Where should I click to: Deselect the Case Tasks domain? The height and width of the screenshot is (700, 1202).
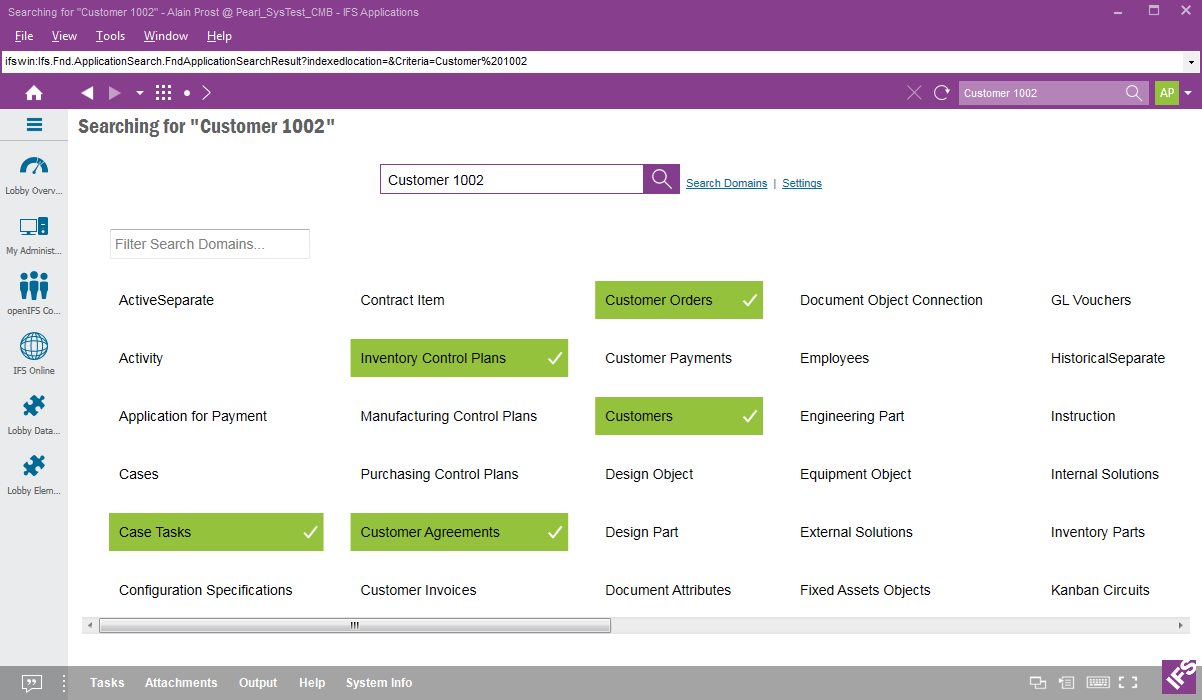coord(216,532)
